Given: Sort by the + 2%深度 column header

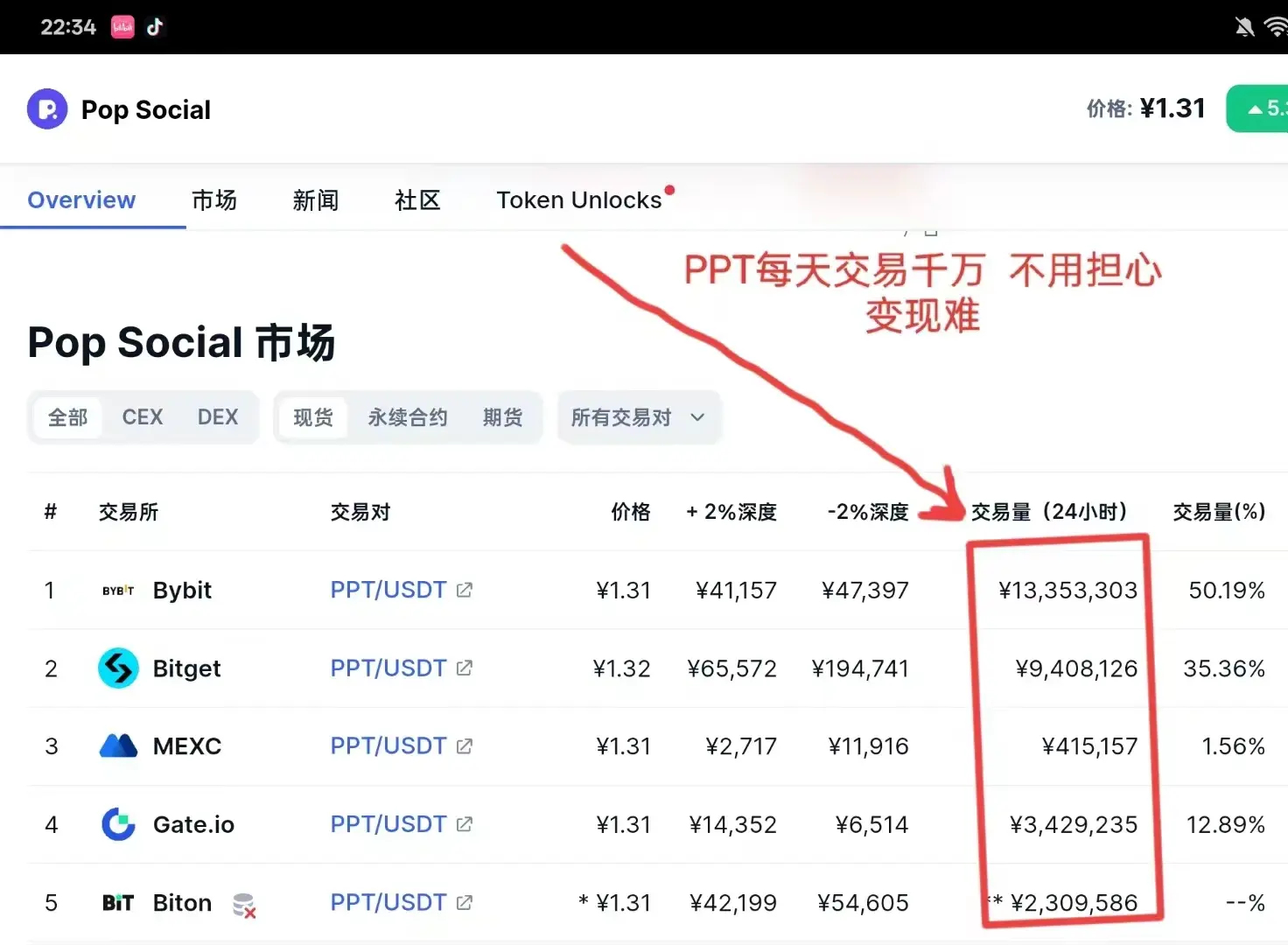Looking at the screenshot, I should (x=731, y=512).
